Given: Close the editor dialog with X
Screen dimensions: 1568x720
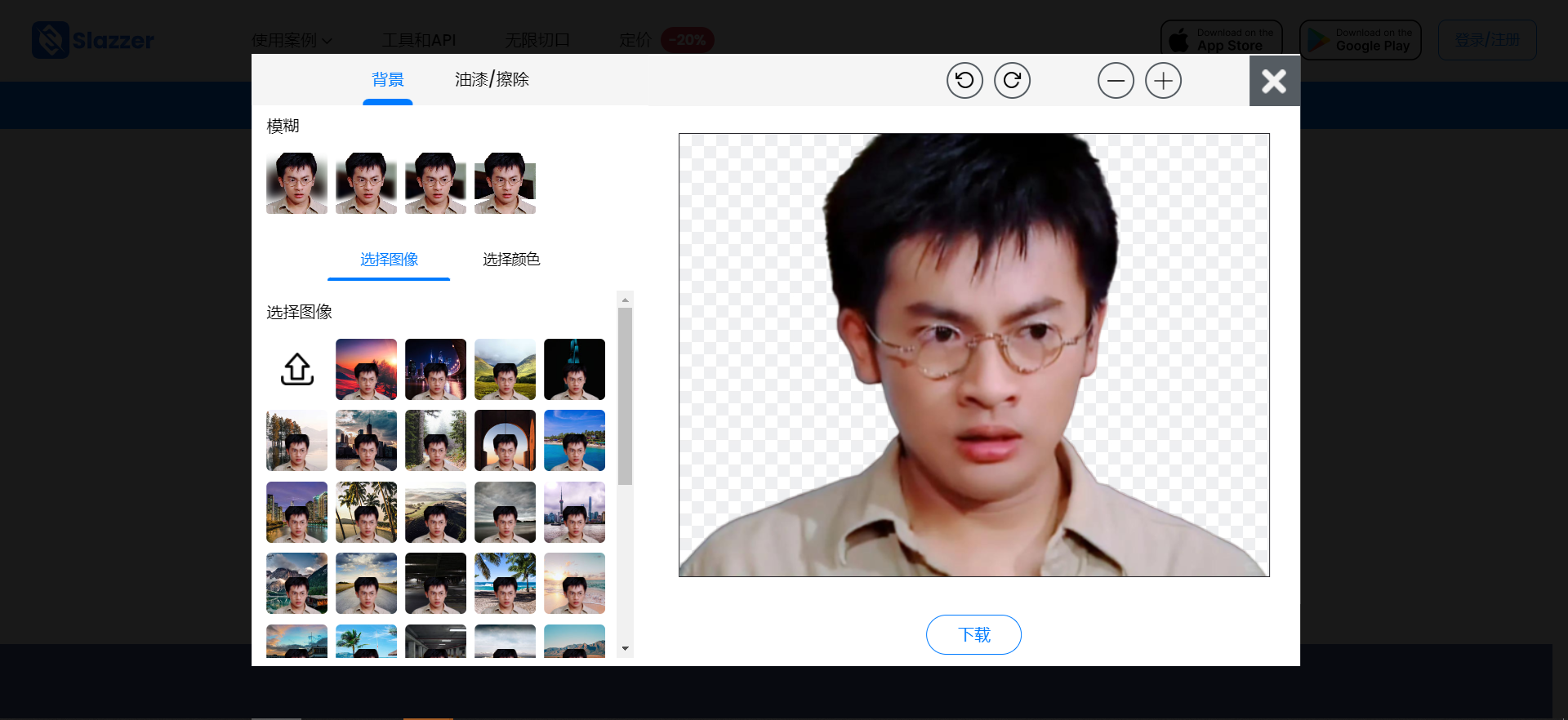Looking at the screenshot, I should pyautogui.click(x=1274, y=80).
